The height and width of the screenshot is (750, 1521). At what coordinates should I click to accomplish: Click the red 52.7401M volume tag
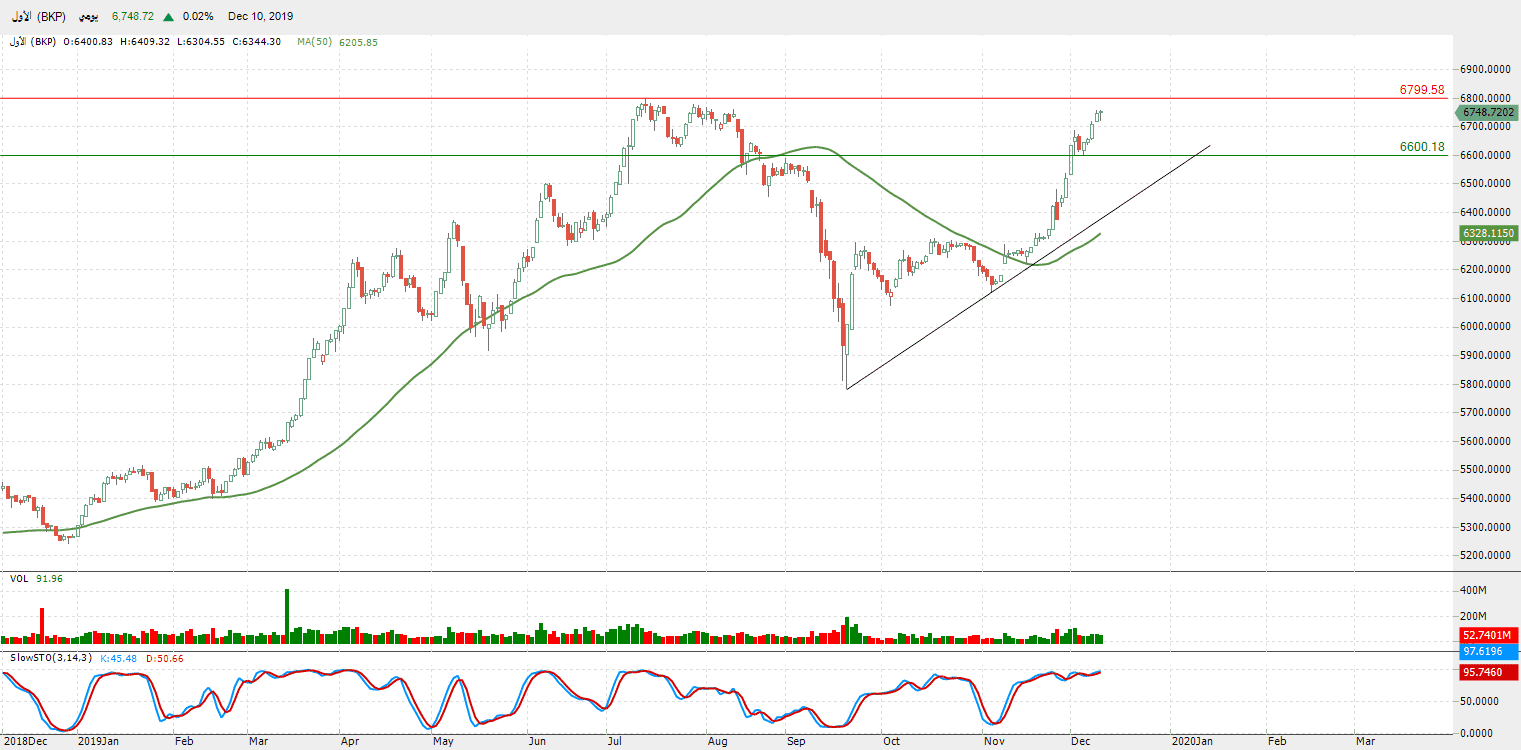click(x=1489, y=635)
